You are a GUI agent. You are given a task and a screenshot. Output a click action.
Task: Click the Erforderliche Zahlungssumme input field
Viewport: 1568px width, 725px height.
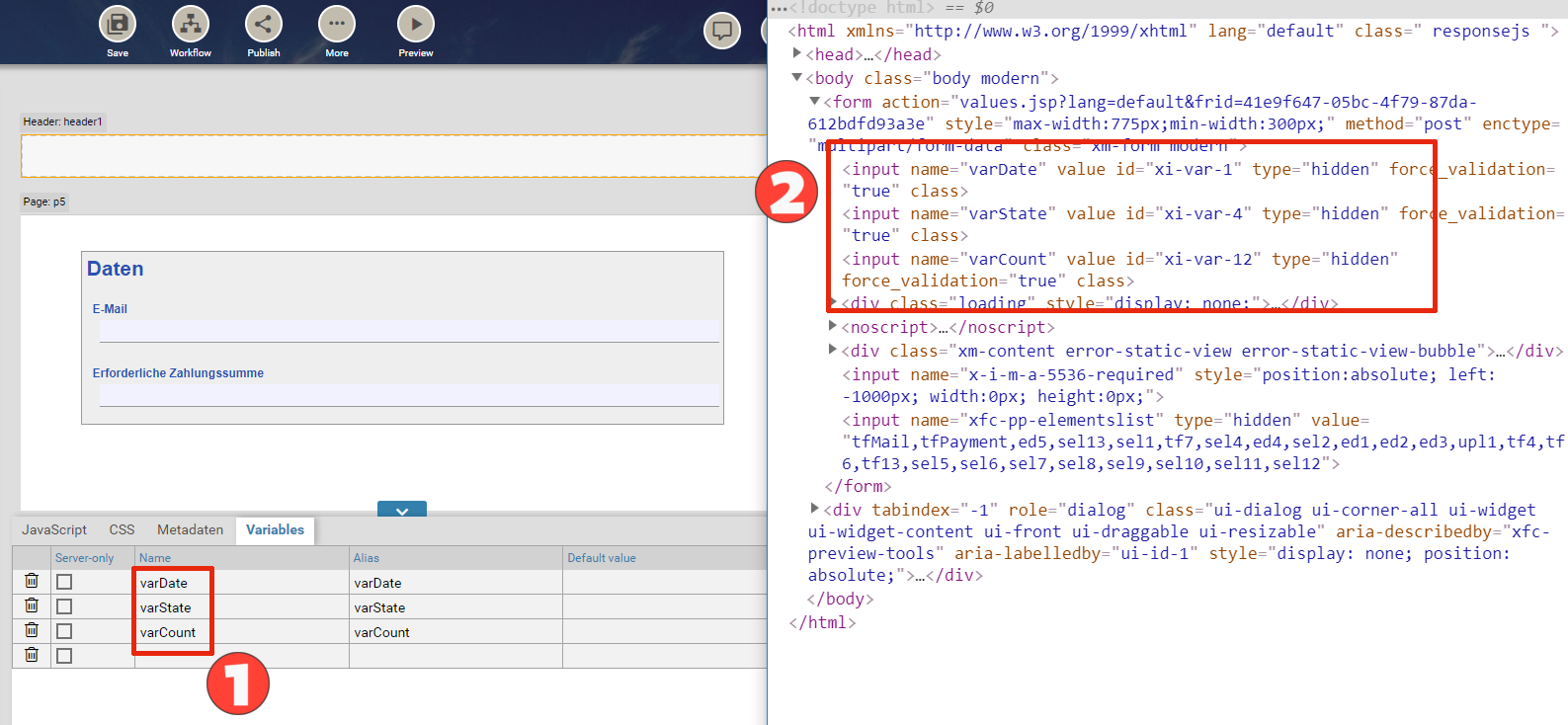(409, 395)
